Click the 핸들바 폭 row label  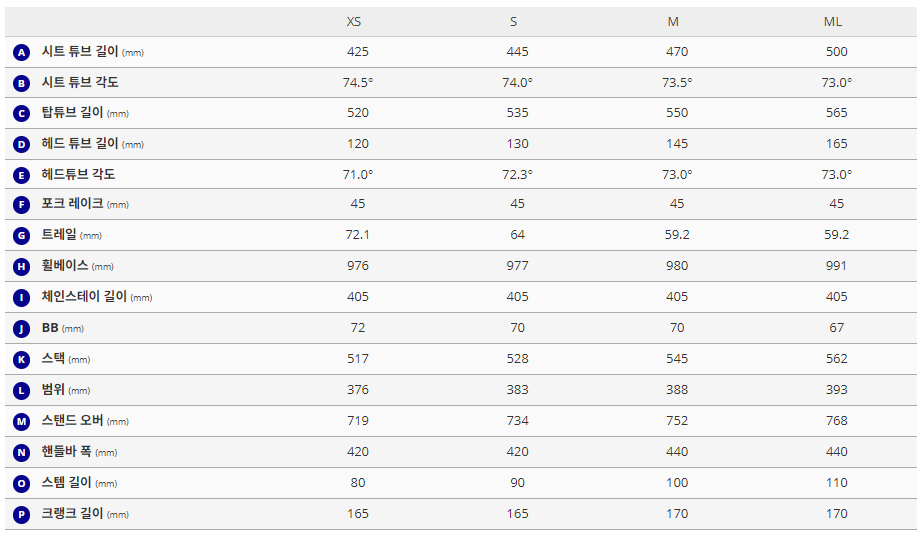[x=67, y=452]
